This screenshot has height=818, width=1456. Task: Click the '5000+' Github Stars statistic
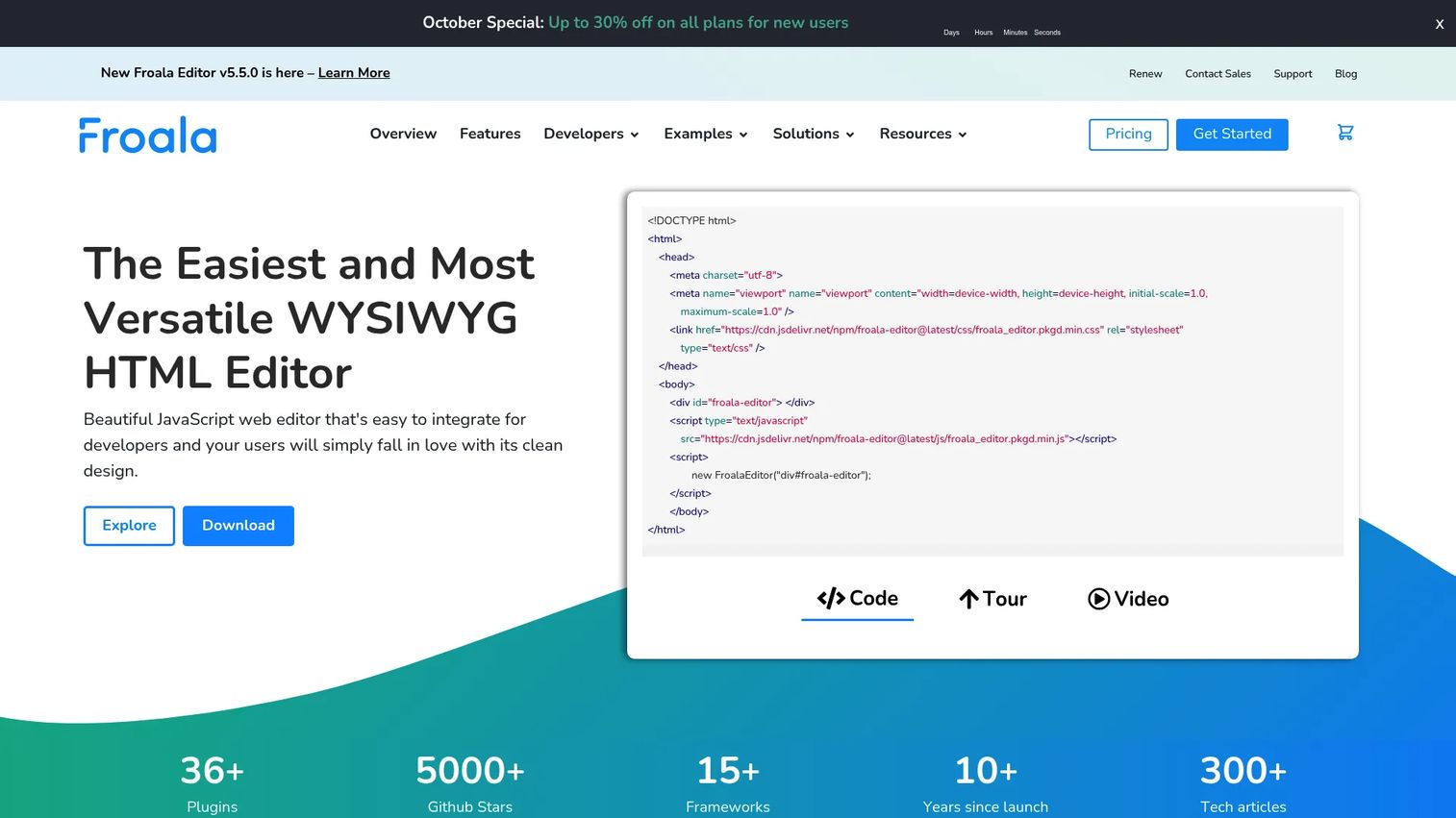470,784
